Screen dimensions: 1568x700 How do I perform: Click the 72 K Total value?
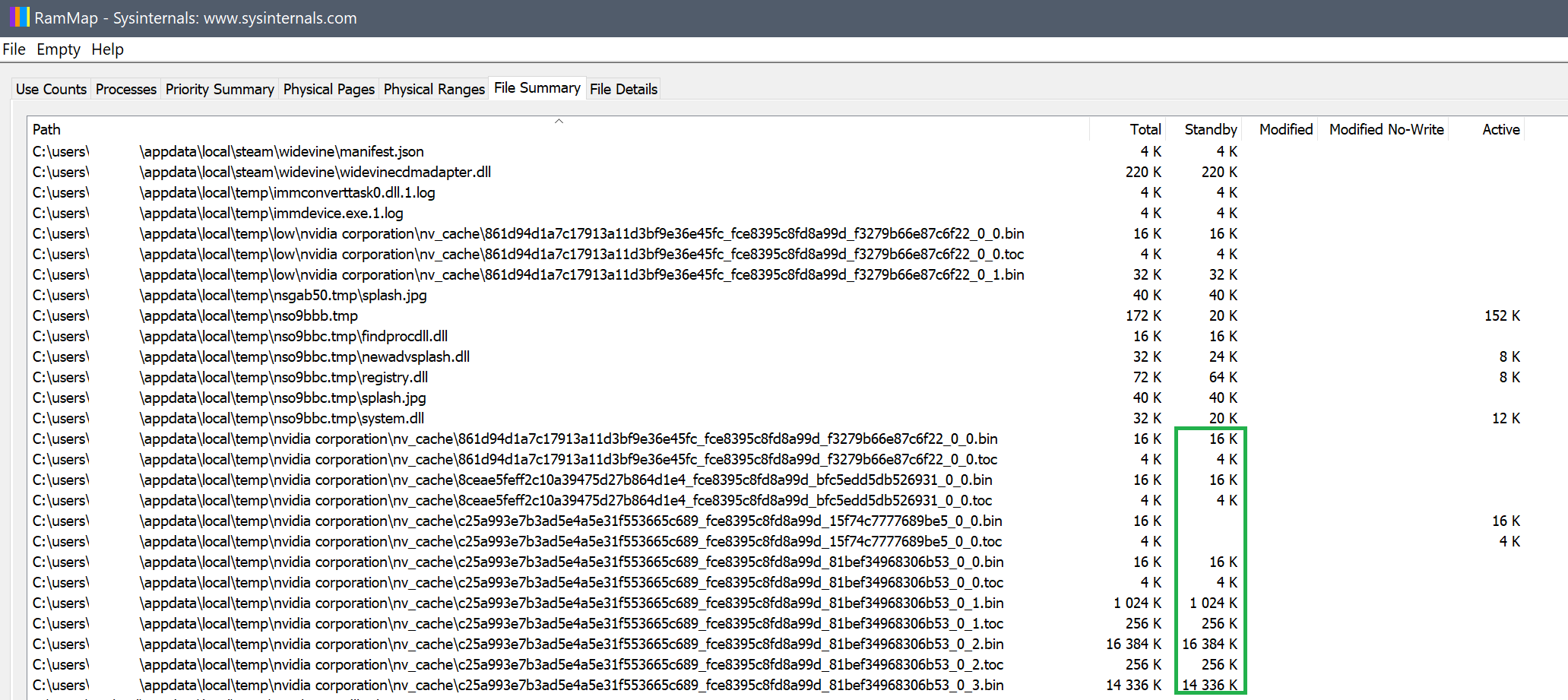coord(1147,377)
